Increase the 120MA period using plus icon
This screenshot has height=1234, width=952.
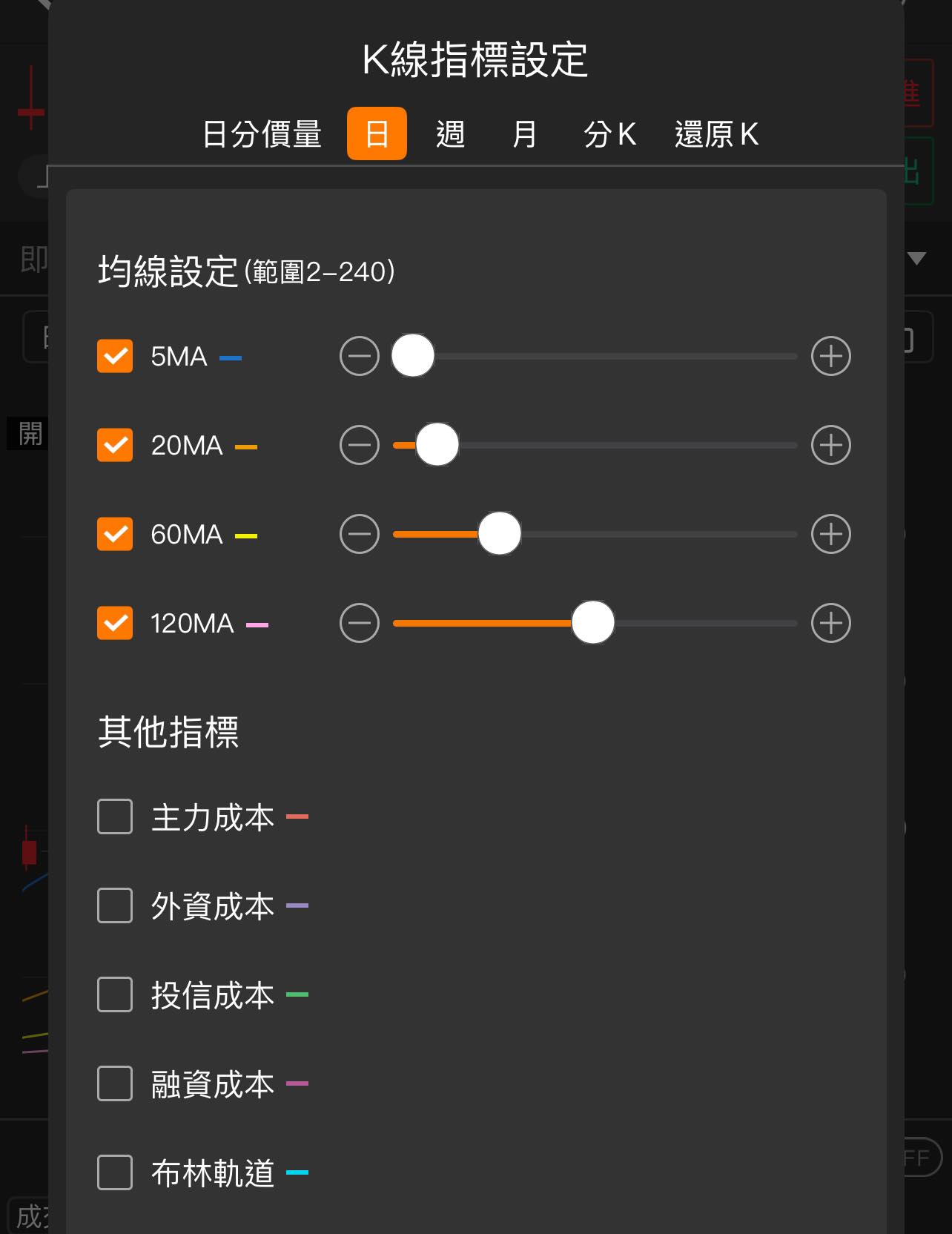click(830, 623)
